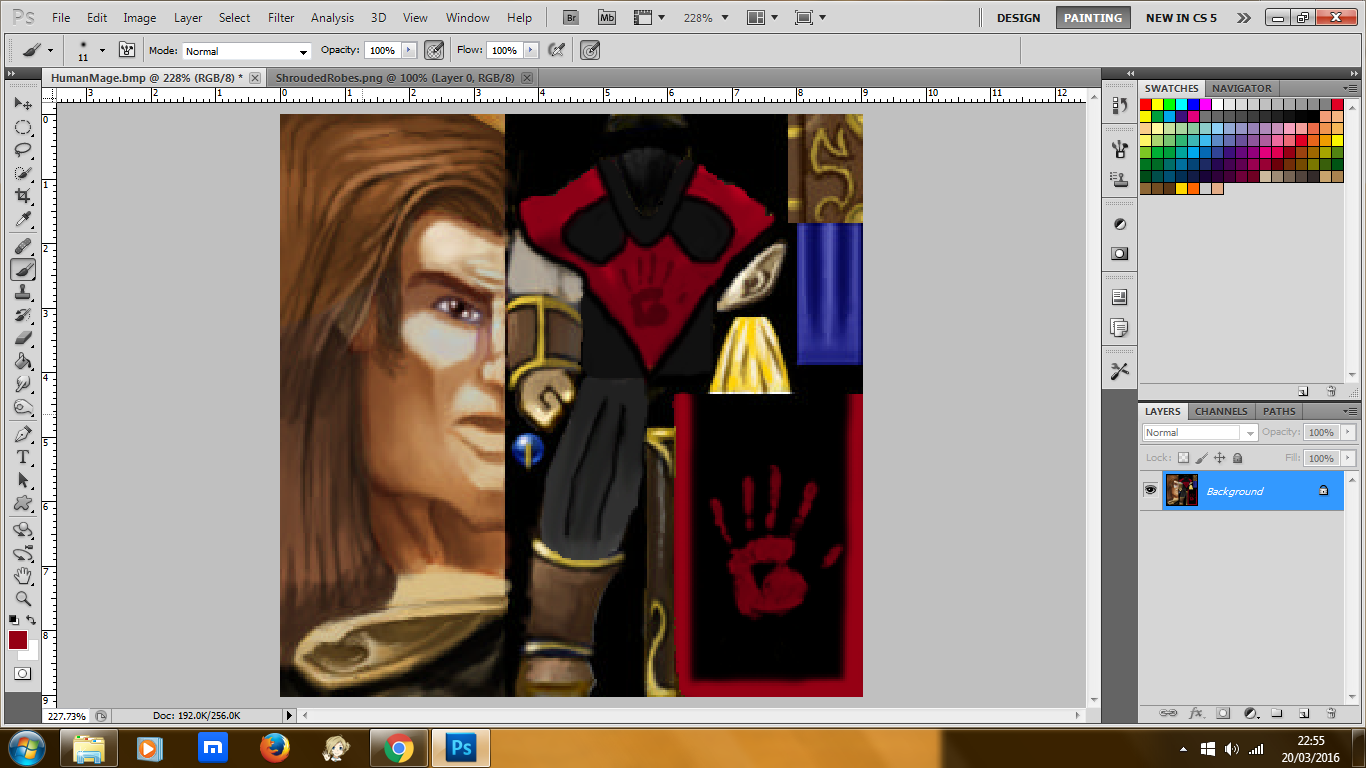Open the Image menu
Screen dimensions: 1366x768
(139, 18)
